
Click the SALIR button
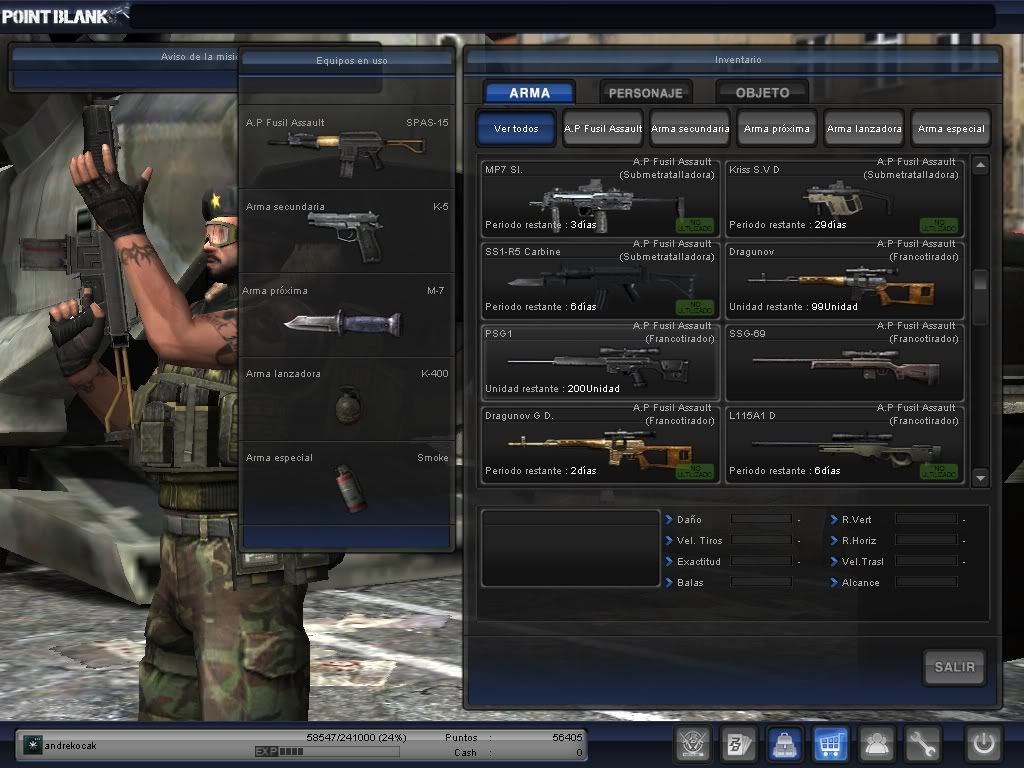tap(954, 667)
